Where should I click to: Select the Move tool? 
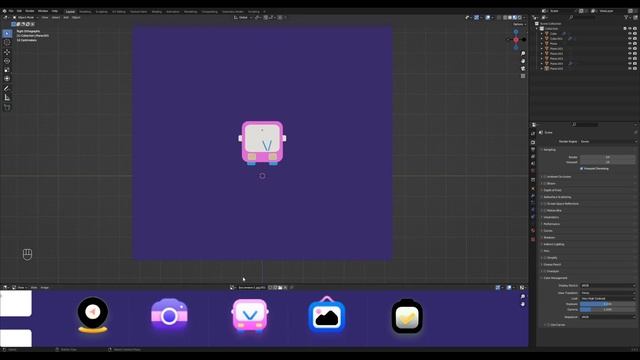click(7, 52)
